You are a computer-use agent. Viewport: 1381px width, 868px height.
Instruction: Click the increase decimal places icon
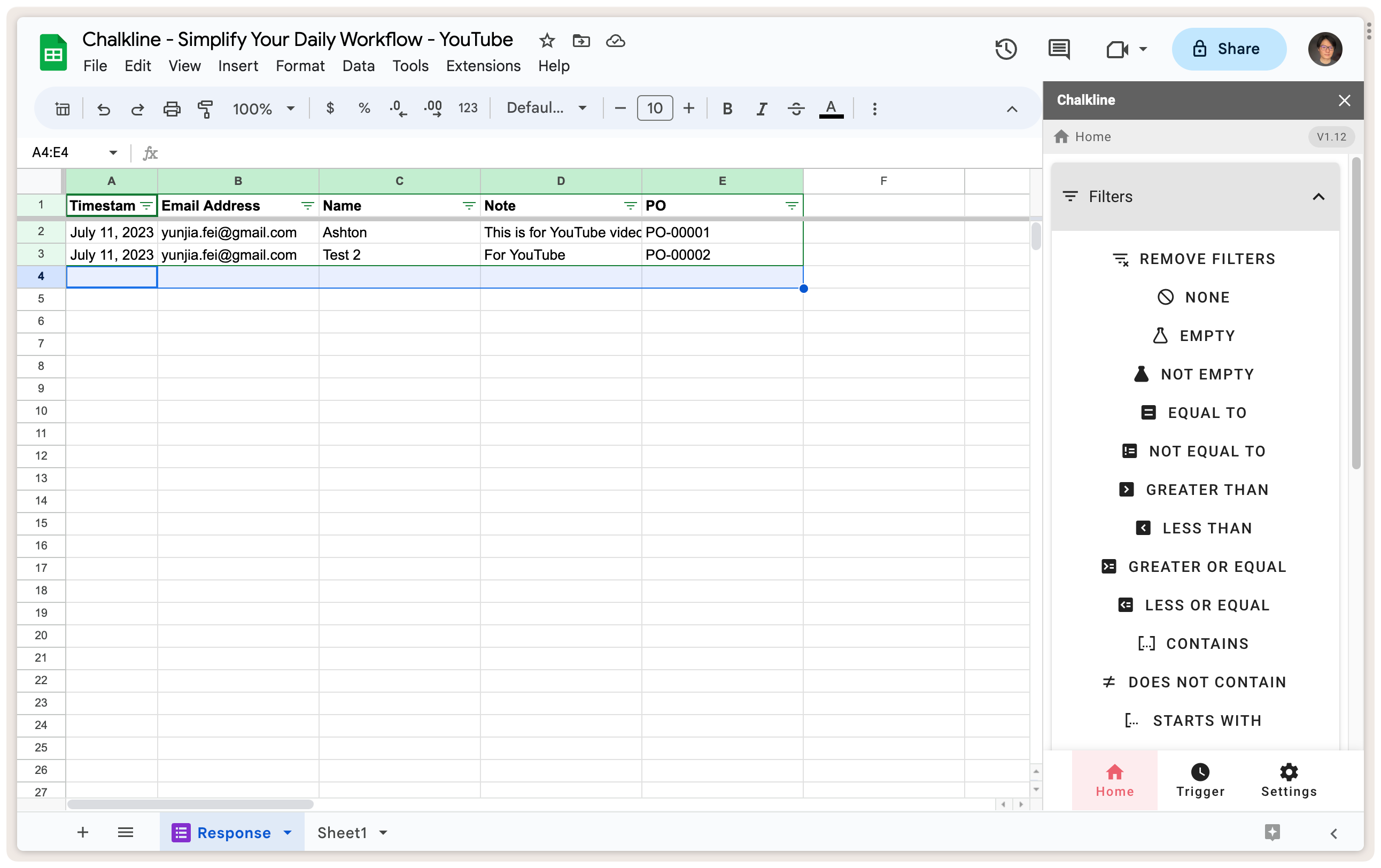tap(432, 108)
